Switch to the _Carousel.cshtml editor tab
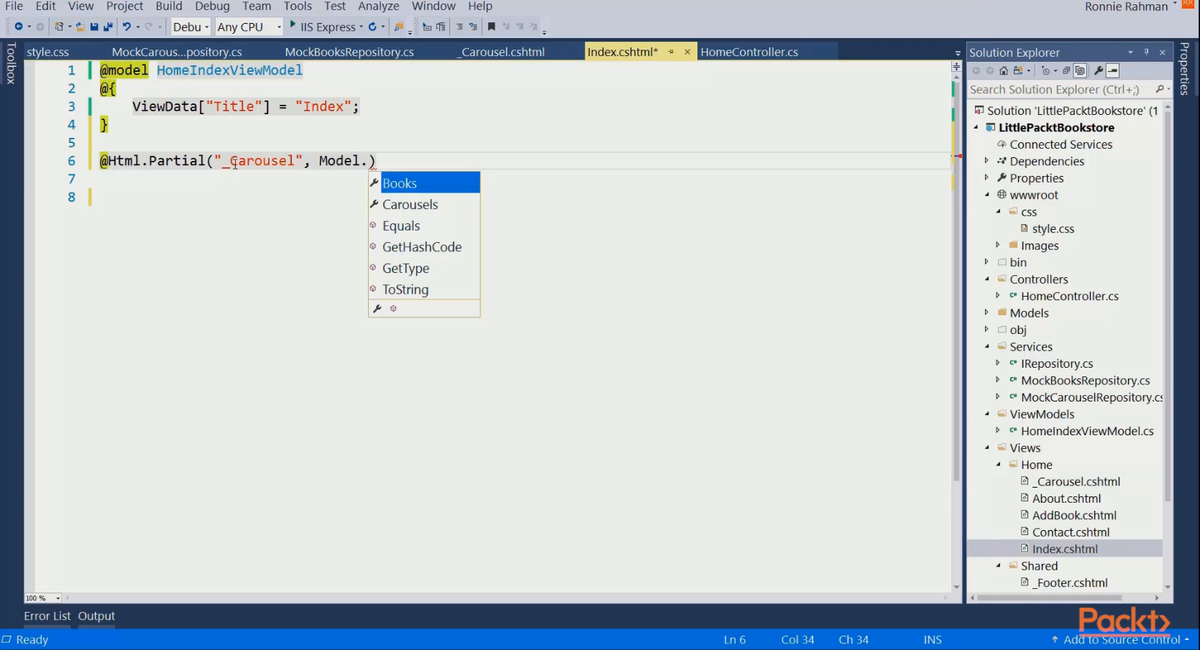 point(501,52)
